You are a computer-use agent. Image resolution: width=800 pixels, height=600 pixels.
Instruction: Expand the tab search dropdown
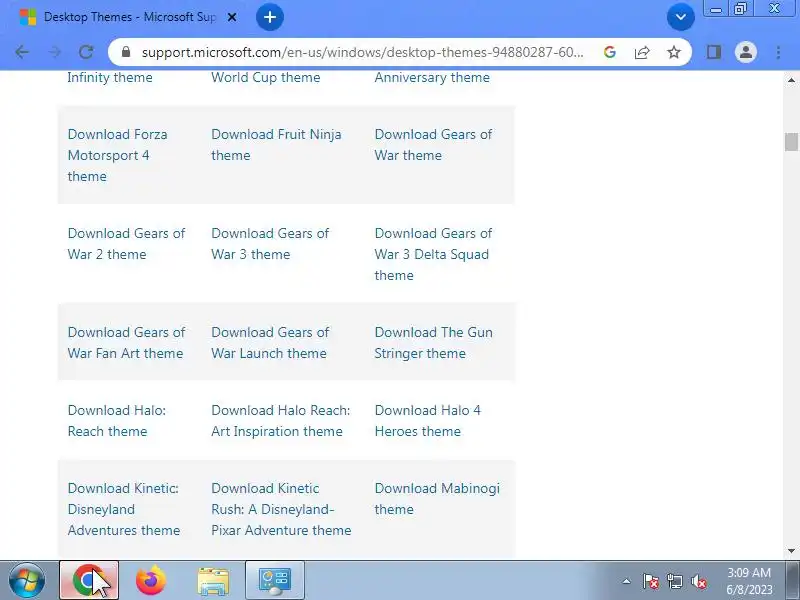click(x=681, y=17)
